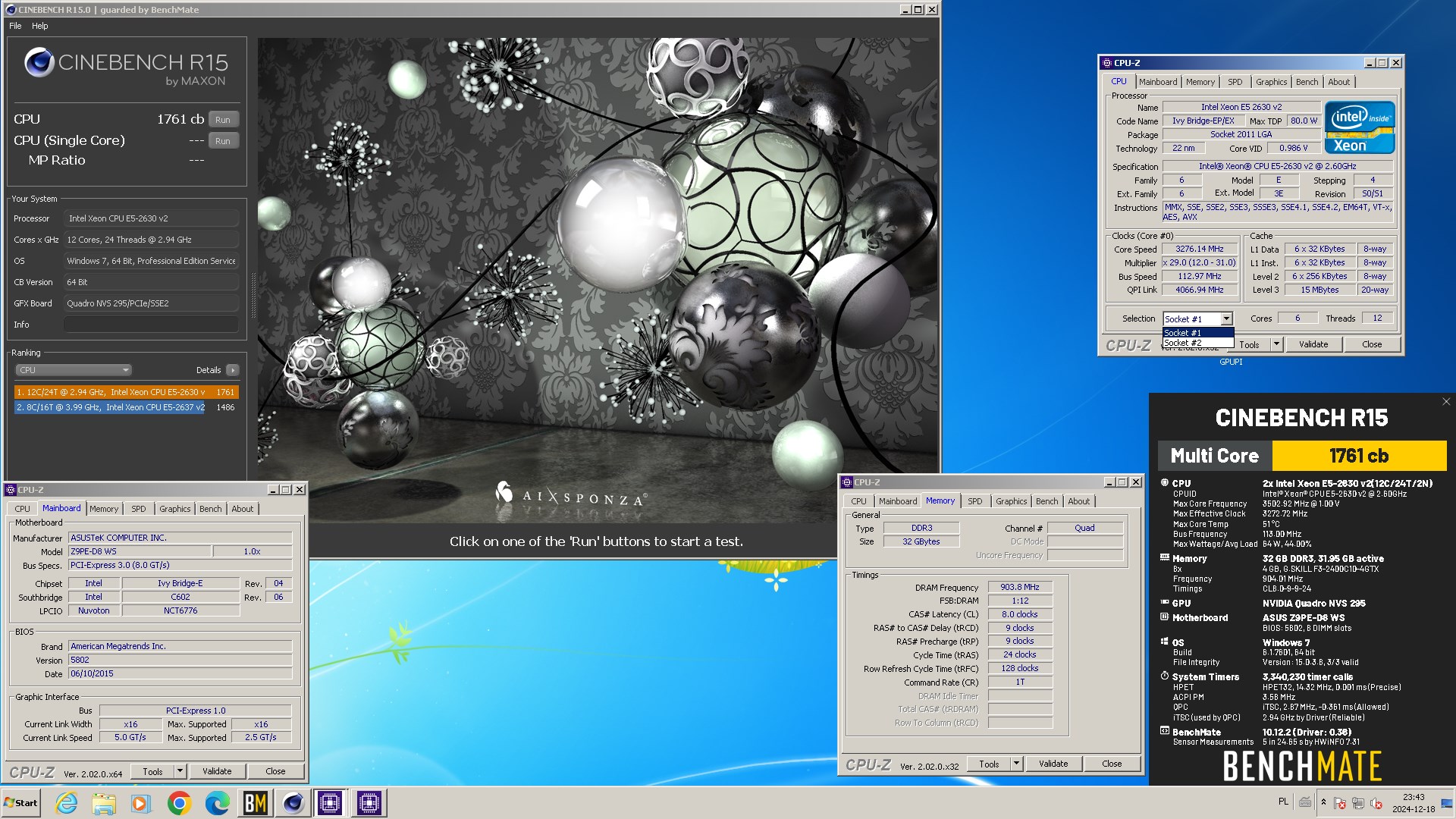
Task: Select ranking entry 8C/16T E5-2637 v2
Action: (x=126, y=407)
